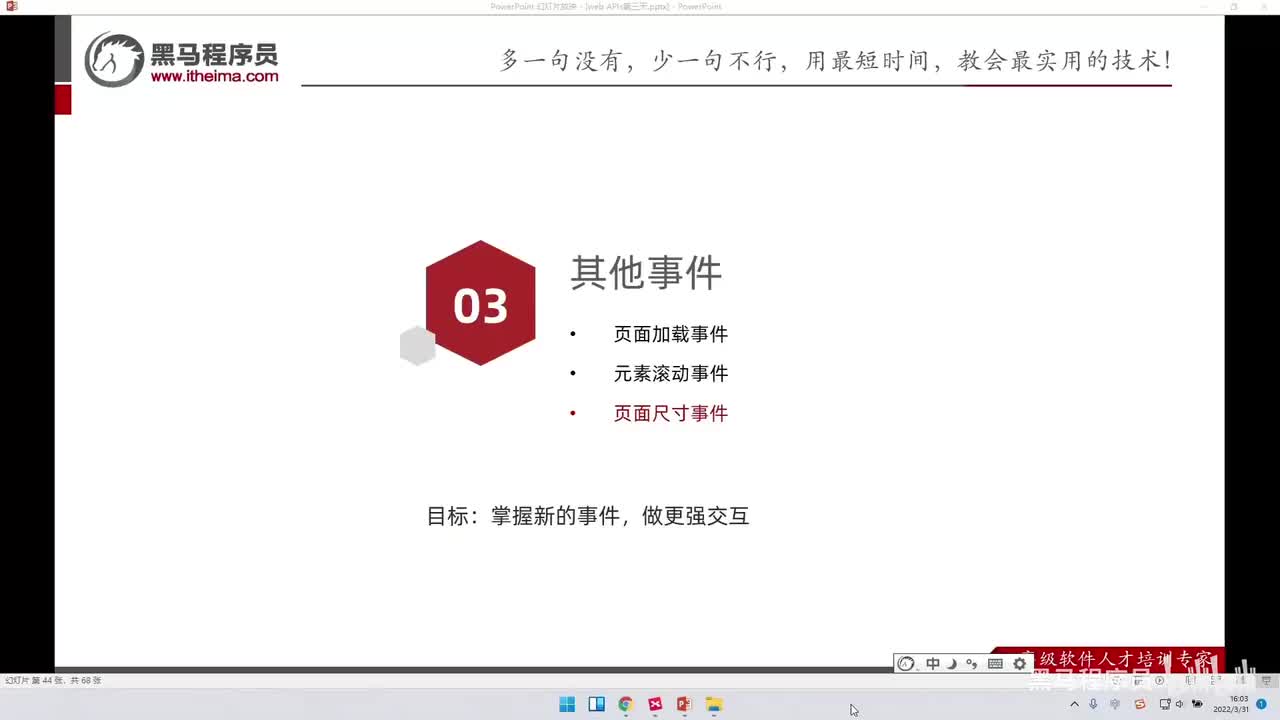1280x720 pixels.
Task: Start slideshow from the status bar play icon
Action: pyautogui.click(x=1160, y=680)
